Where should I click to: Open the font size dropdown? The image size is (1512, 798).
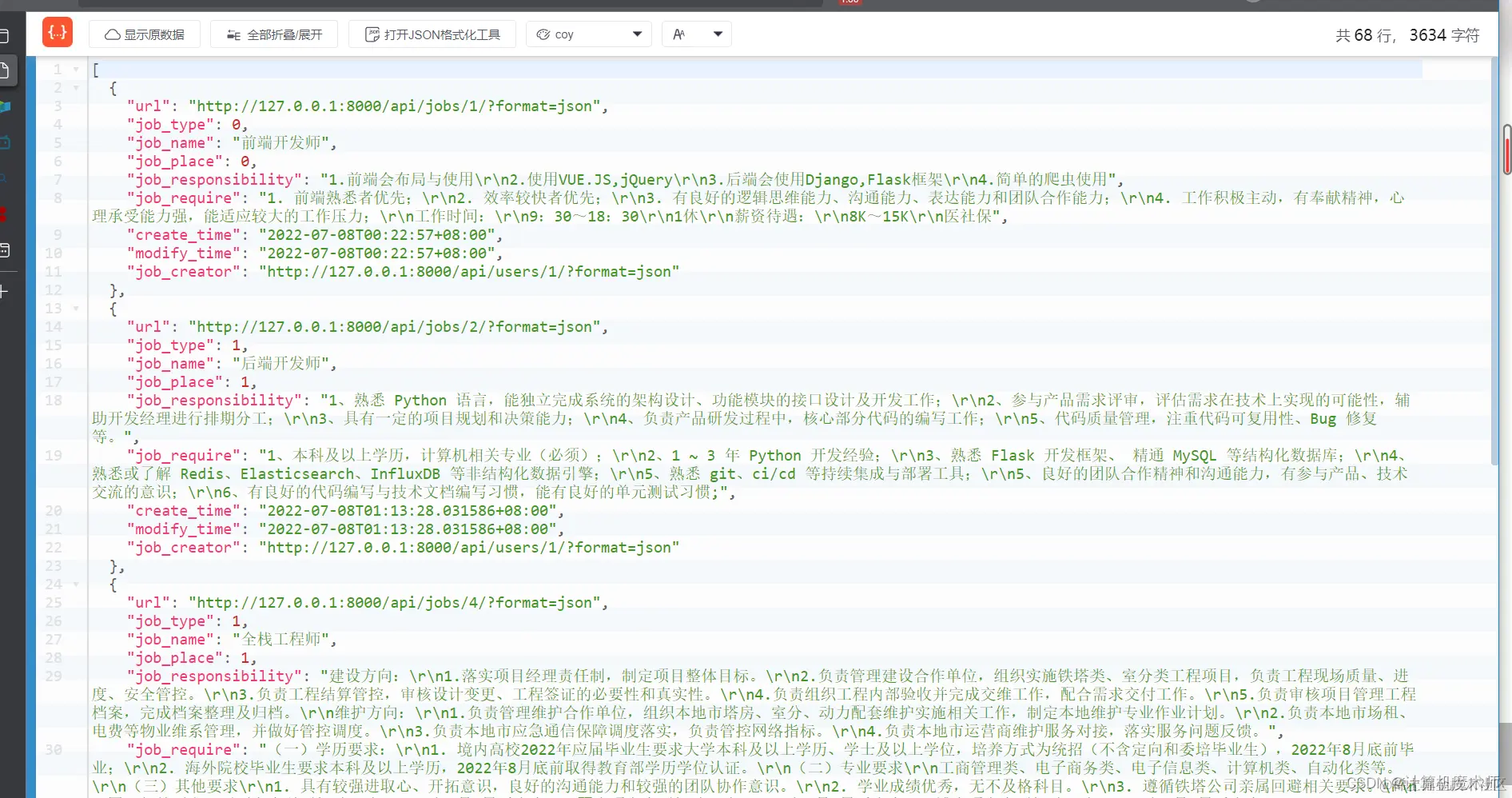[697, 34]
